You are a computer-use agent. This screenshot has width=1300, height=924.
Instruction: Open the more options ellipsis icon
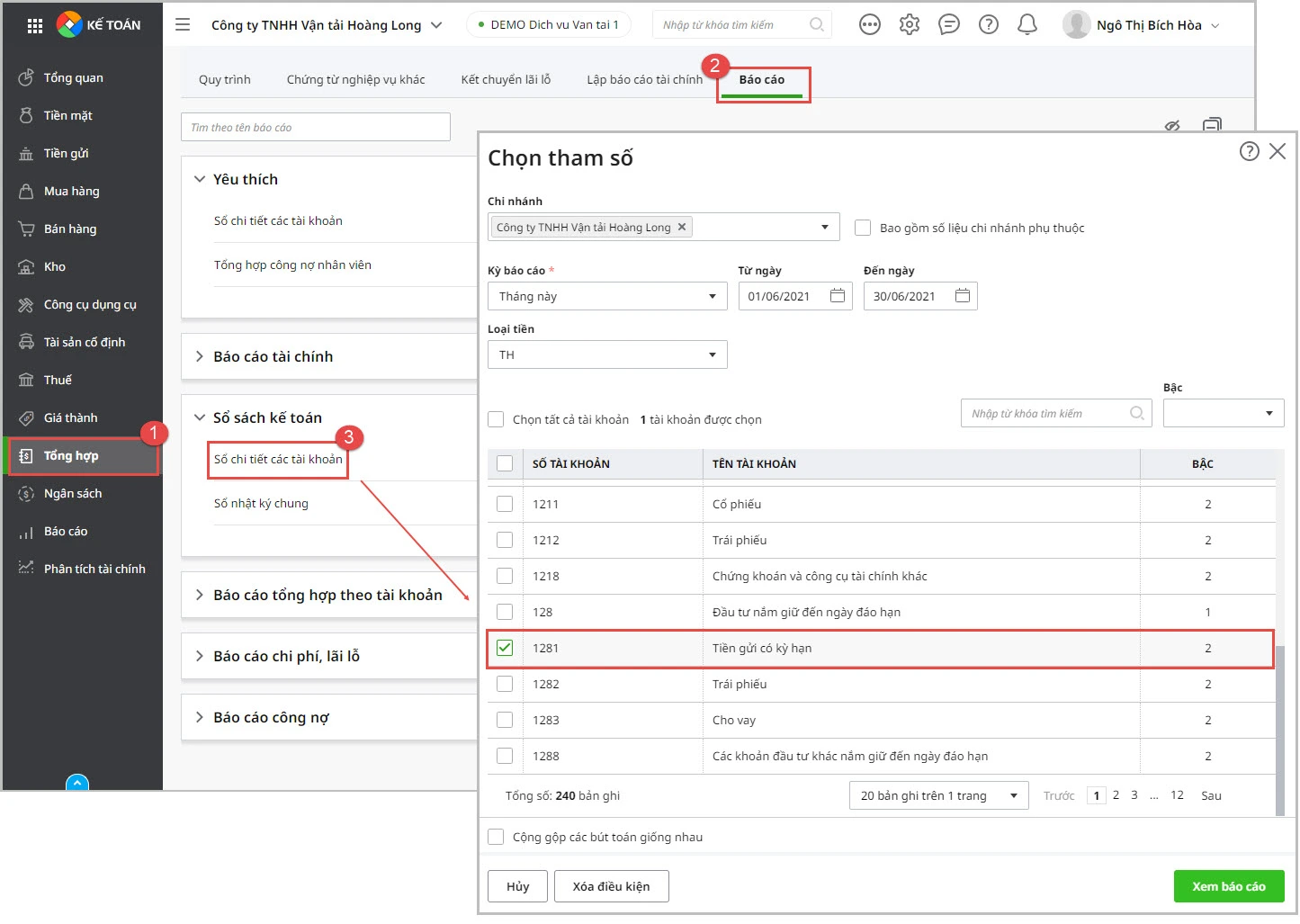point(870,25)
